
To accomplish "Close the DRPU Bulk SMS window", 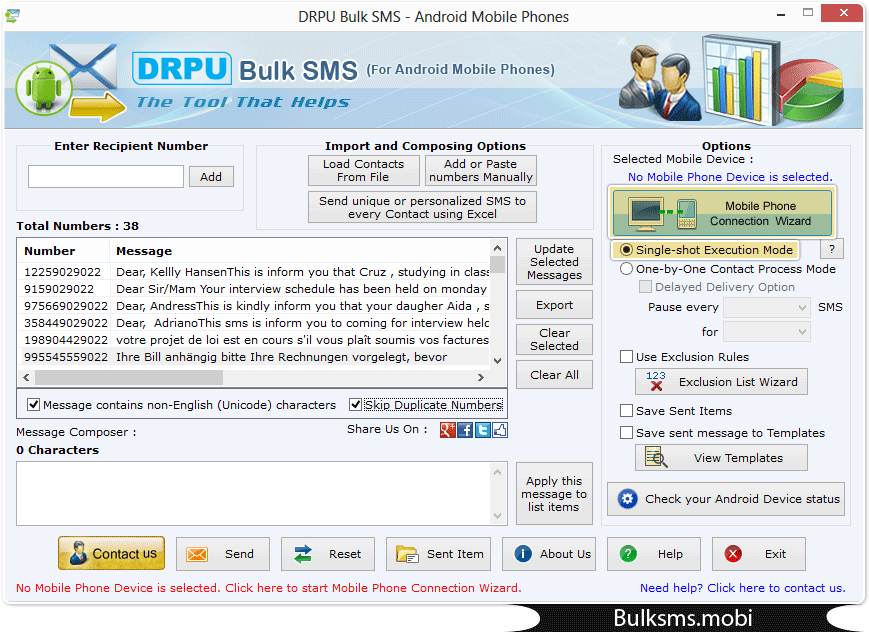I will [x=842, y=13].
